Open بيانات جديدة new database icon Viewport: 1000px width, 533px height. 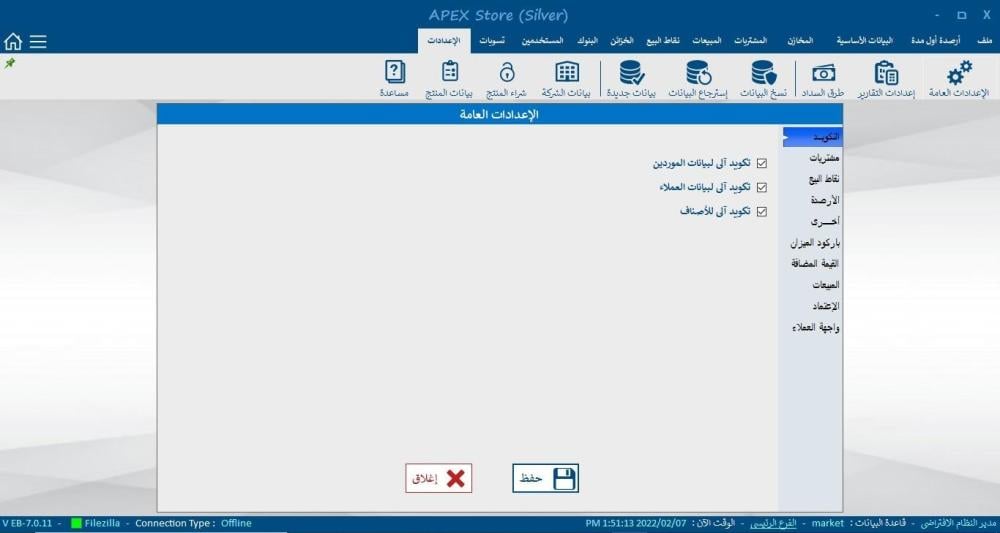point(631,74)
